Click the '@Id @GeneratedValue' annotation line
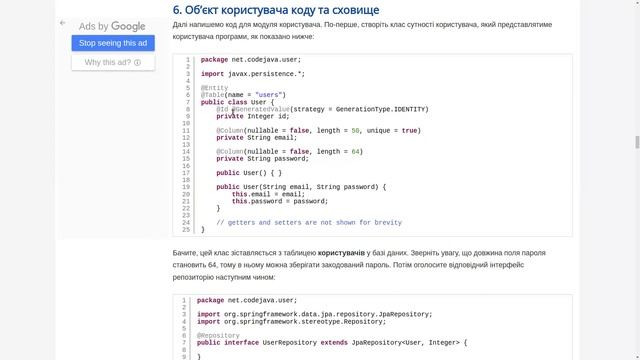The height and width of the screenshot is (360, 640). click(322, 109)
